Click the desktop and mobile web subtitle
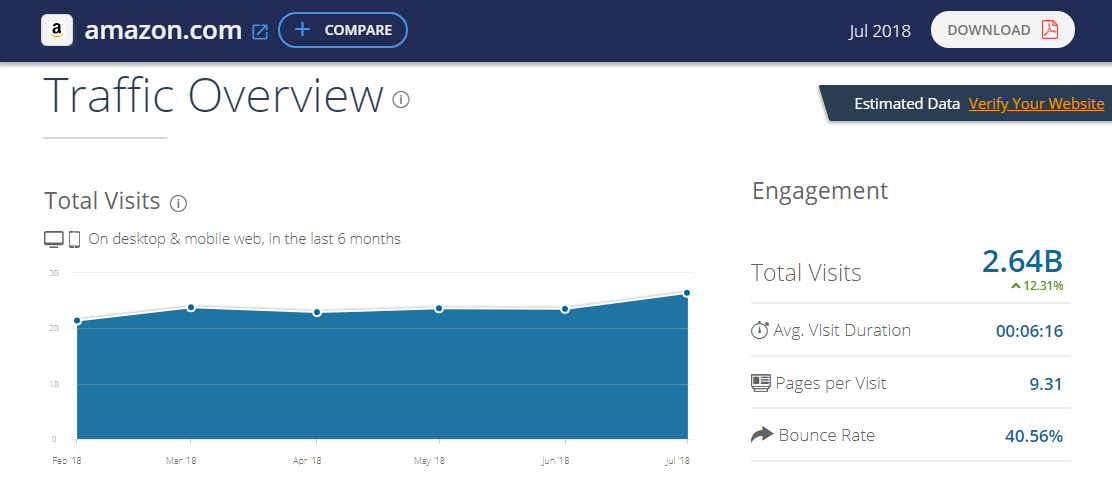 pos(245,239)
